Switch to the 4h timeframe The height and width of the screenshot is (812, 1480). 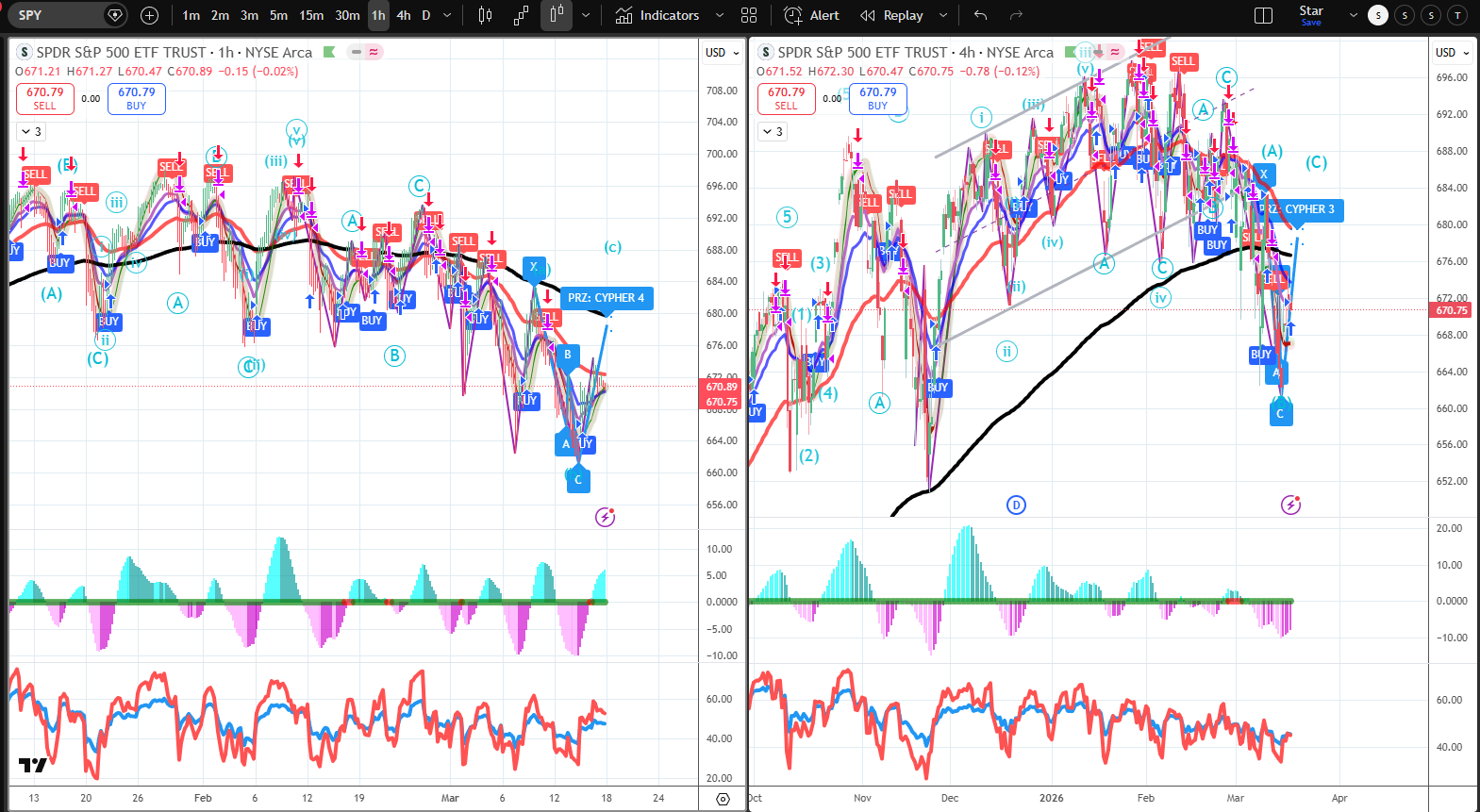[x=404, y=15]
